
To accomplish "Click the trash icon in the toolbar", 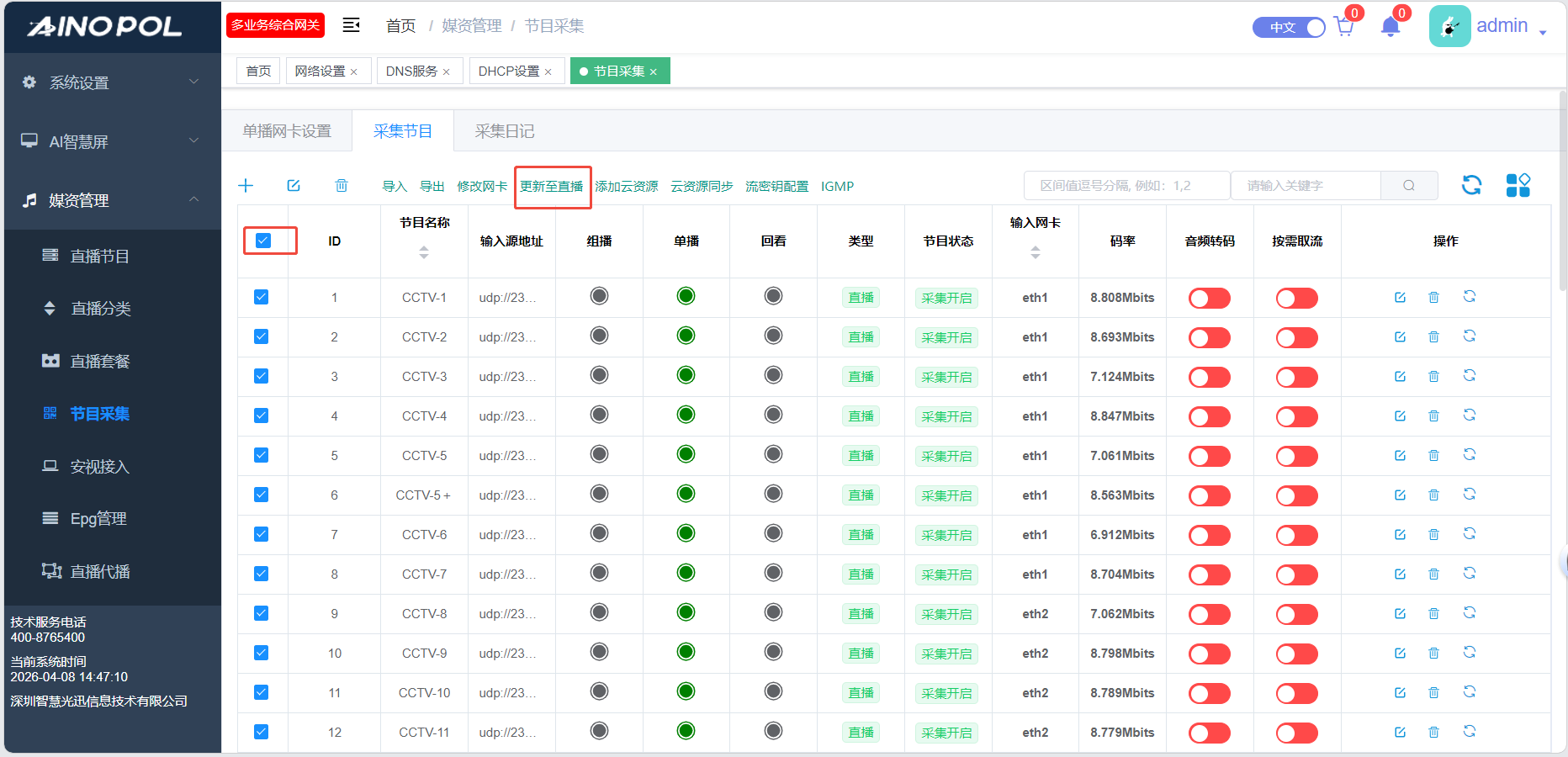I will pos(342,186).
